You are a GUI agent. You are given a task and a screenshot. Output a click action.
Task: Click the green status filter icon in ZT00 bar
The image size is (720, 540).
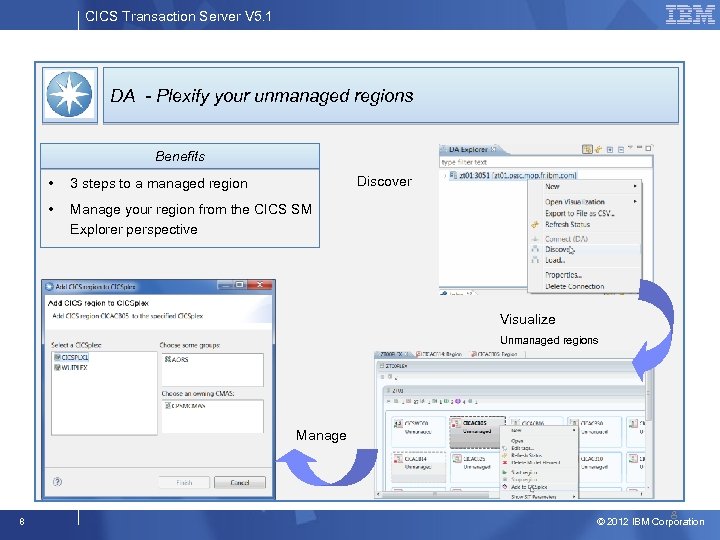coord(446,401)
